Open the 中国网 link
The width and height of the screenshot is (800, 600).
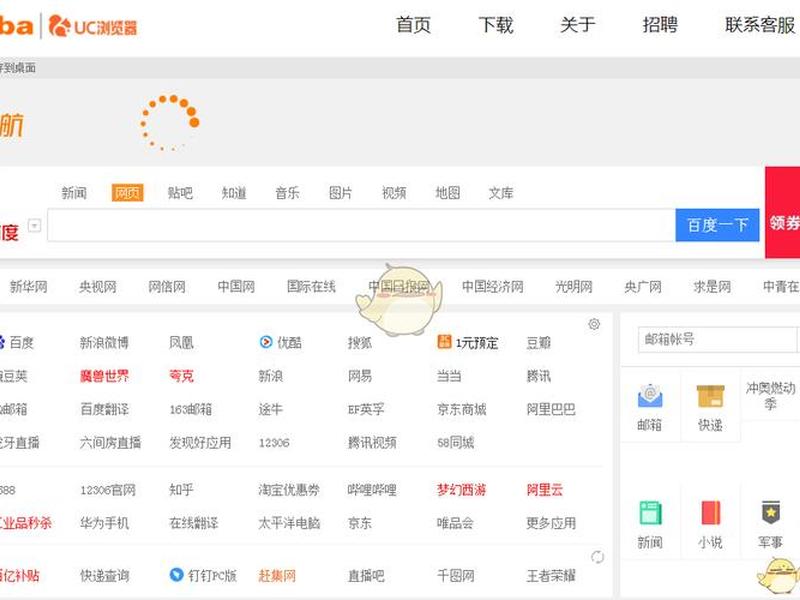tap(236, 287)
